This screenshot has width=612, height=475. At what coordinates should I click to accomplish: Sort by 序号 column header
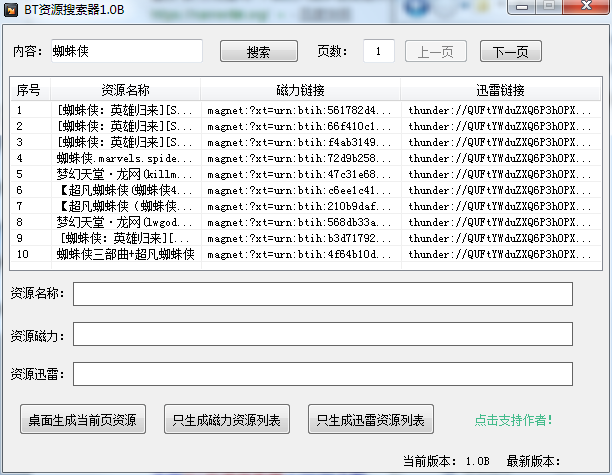tap(30, 90)
